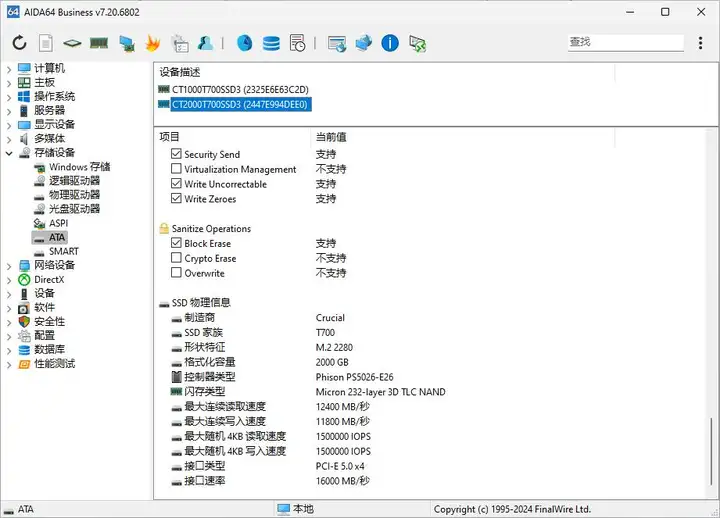Select 物理驱动器 in the tree
Image resolution: width=720 pixels, height=518 pixels.
tap(74, 195)
